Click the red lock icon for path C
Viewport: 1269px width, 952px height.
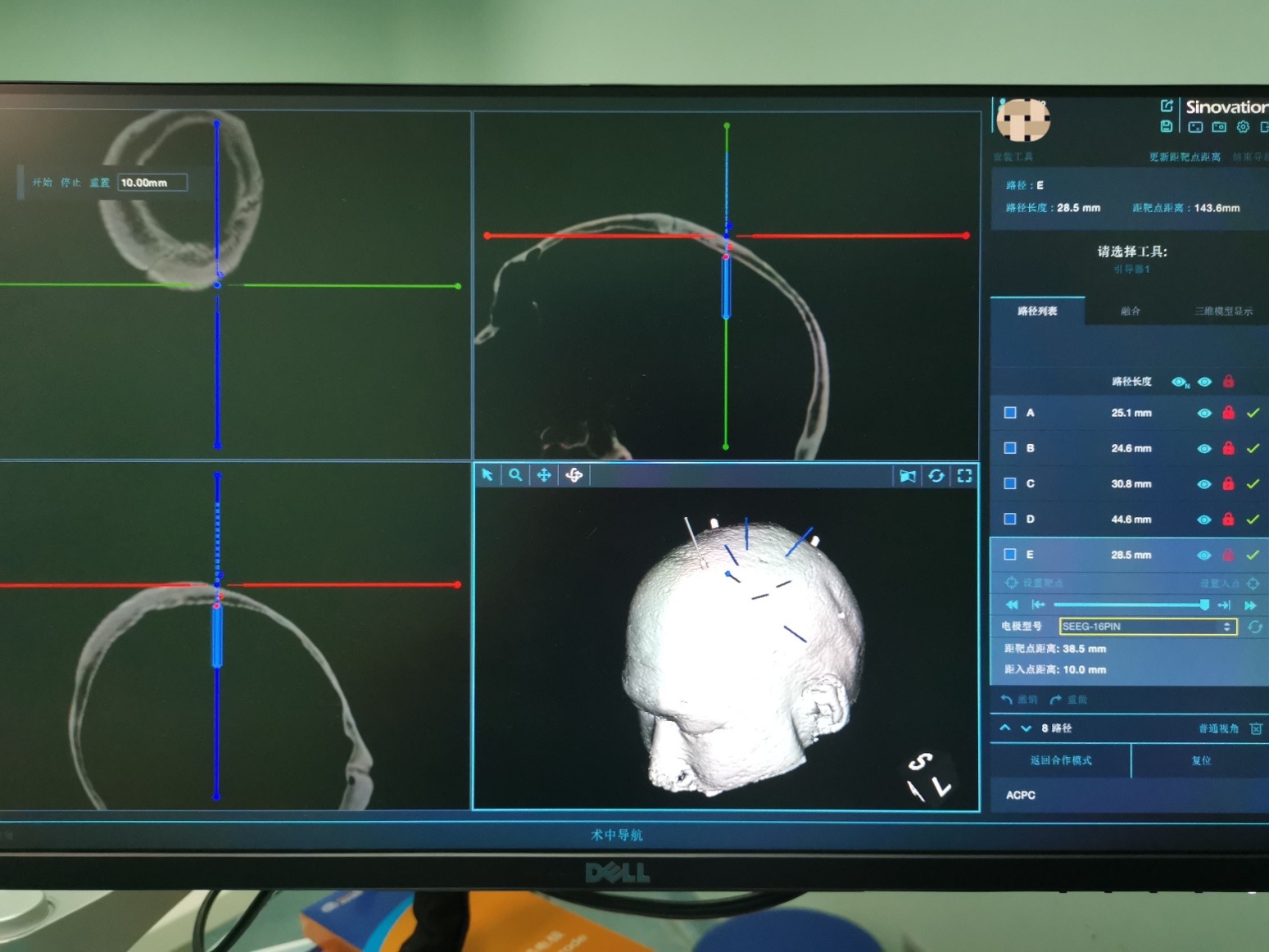(x=1228, y=483)
